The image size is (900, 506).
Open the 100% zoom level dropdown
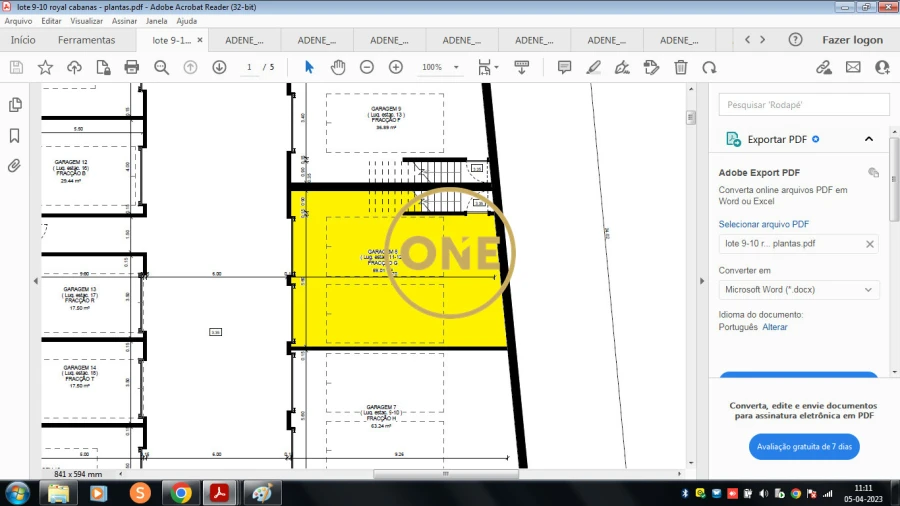[440, 67]
